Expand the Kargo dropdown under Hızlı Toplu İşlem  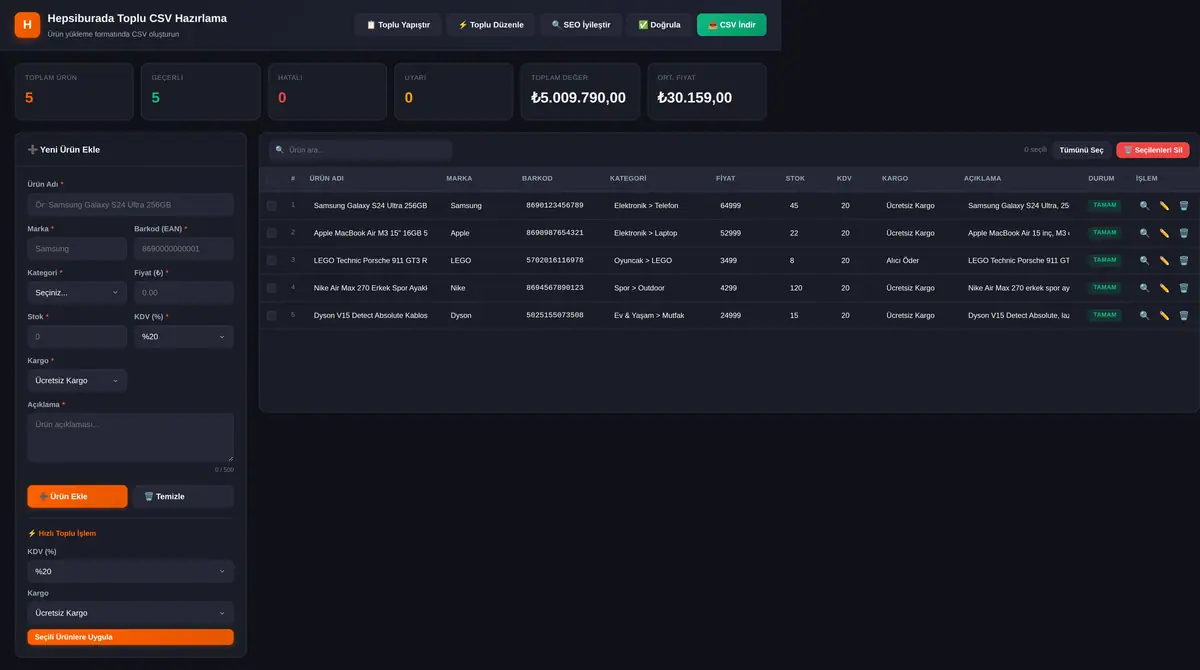pos(130,613)
